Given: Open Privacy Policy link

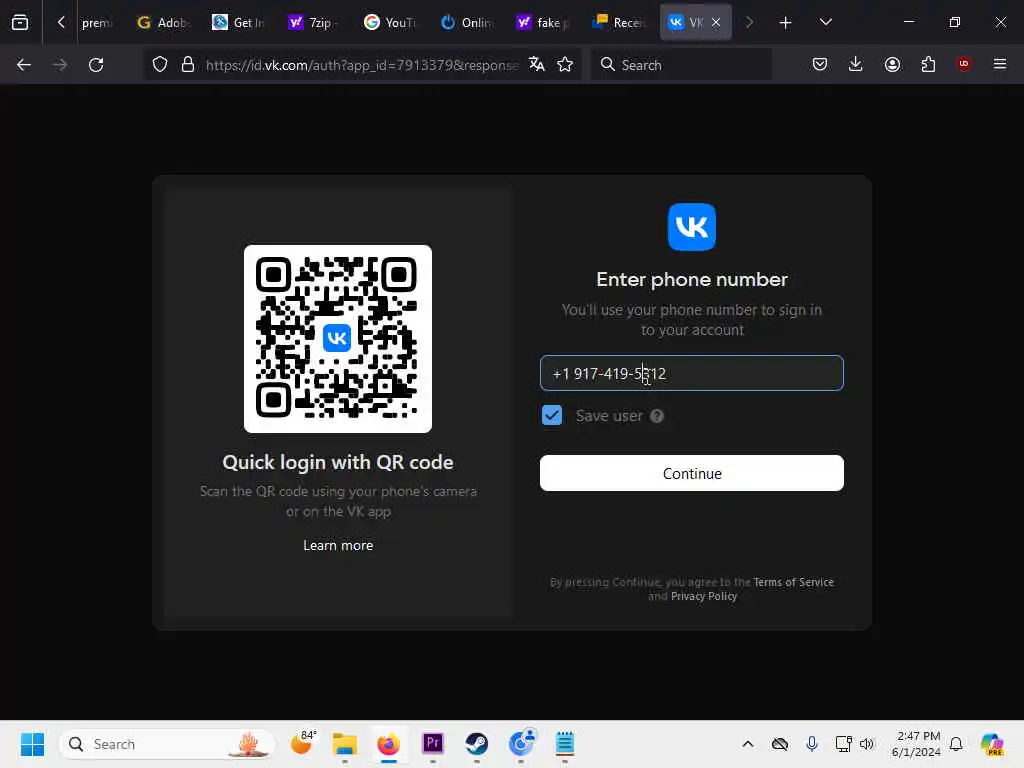Looking at the screenshot, I should (x=704, y=596).
